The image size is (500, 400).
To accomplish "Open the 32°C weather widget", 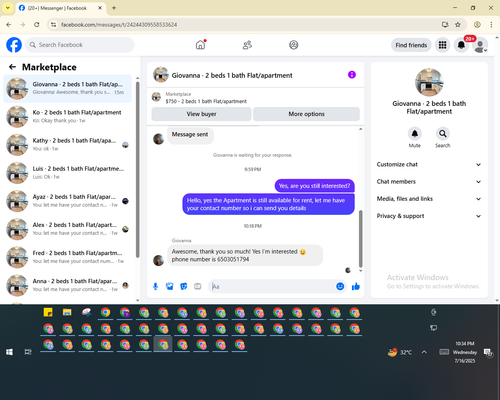I will (x=400, y=352).
